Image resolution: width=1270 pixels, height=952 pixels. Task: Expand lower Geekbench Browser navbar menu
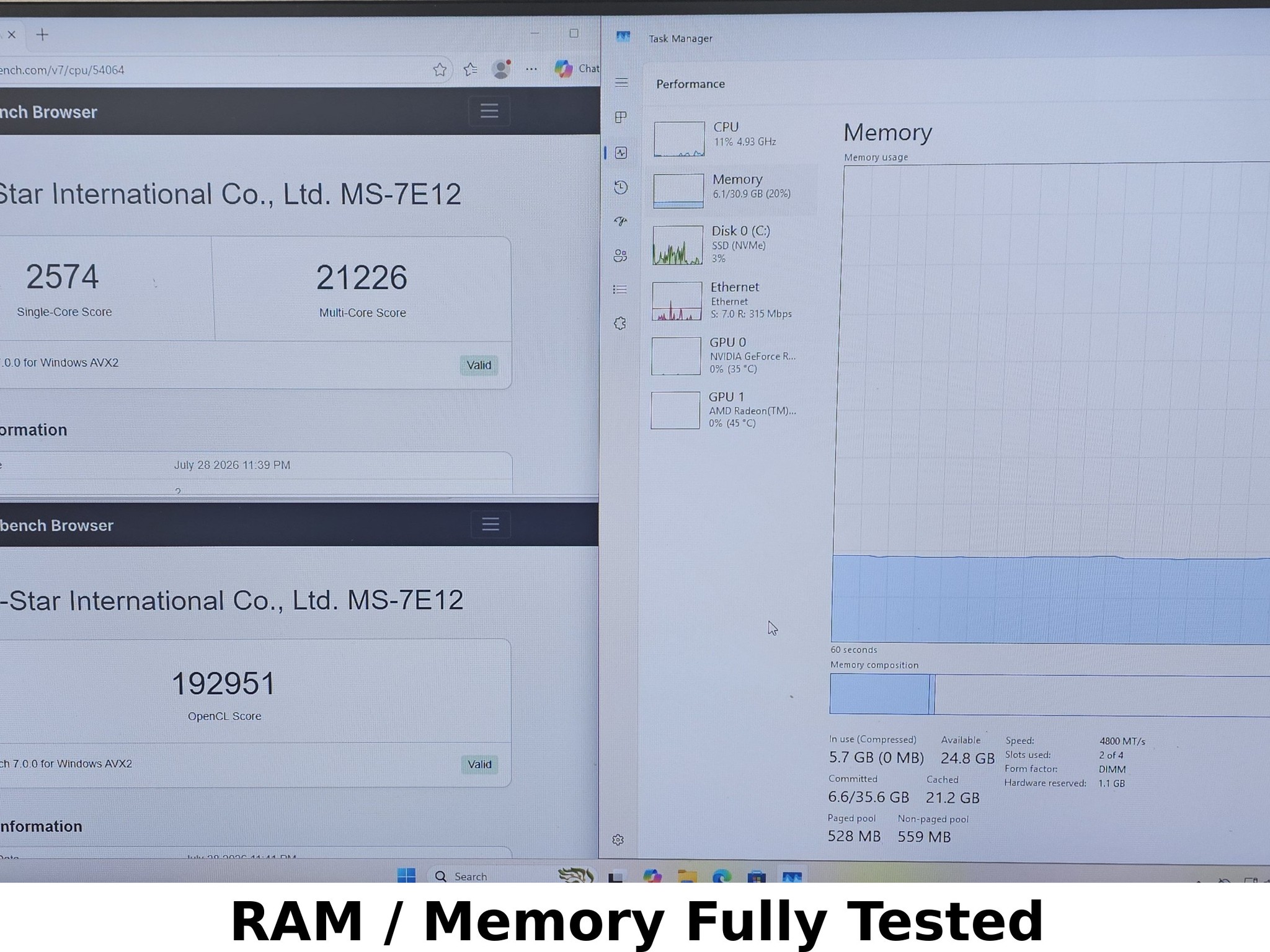[x=491, y=524]
